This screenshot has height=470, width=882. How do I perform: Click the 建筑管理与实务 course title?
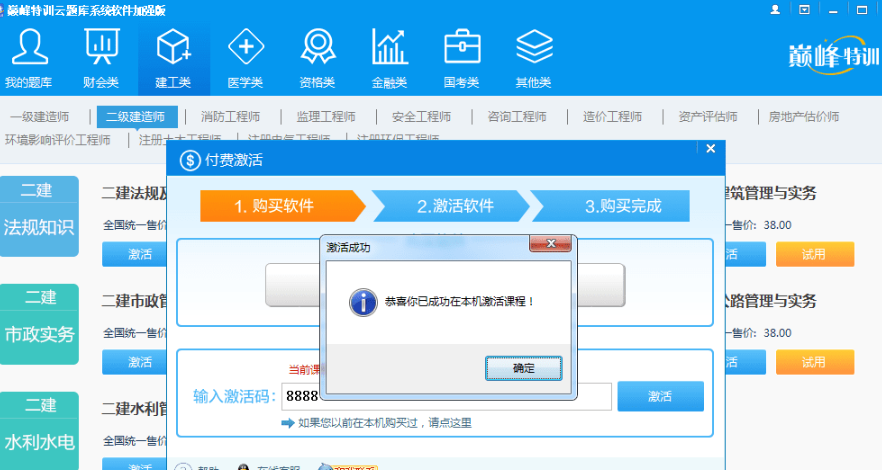[x=771, y=193]
